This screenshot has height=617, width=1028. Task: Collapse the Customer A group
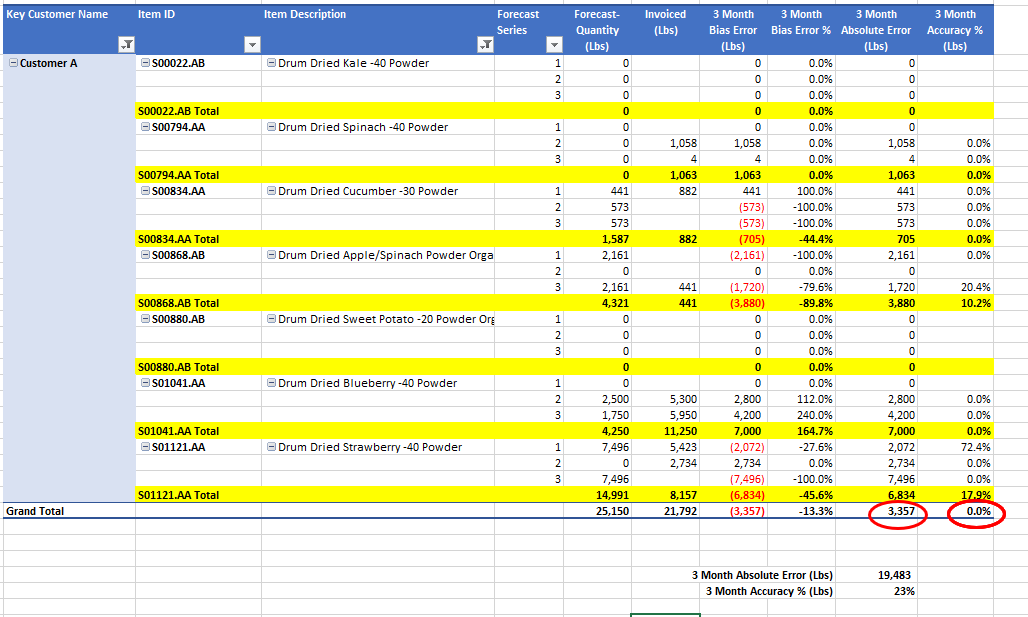[x=13, y=63]
